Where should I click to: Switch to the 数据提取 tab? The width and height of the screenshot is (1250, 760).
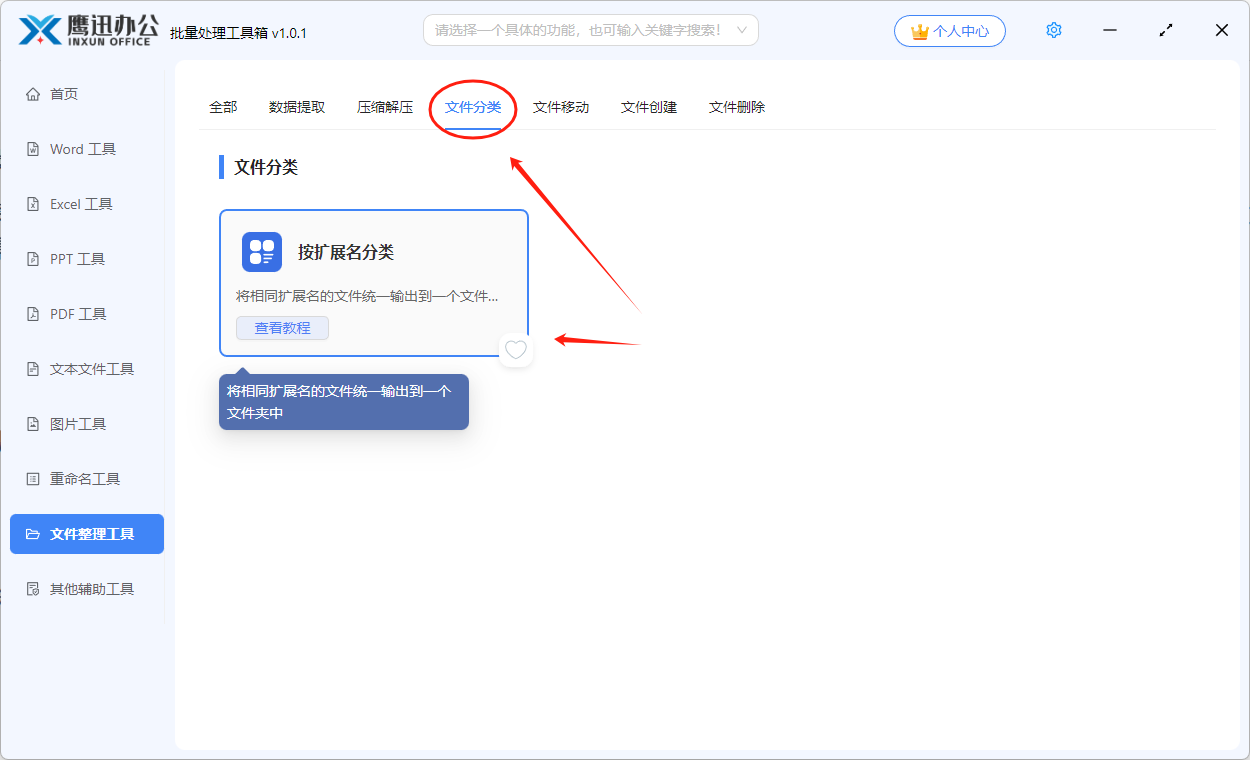(x=297, y=107)
